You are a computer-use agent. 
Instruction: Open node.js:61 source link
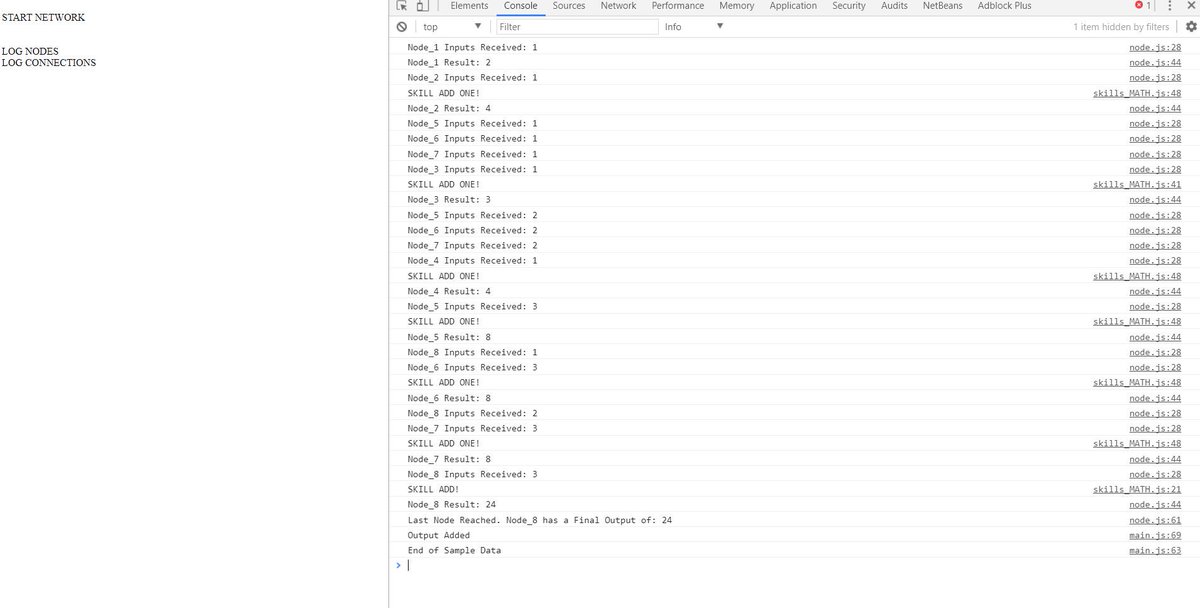[1155, 520]
